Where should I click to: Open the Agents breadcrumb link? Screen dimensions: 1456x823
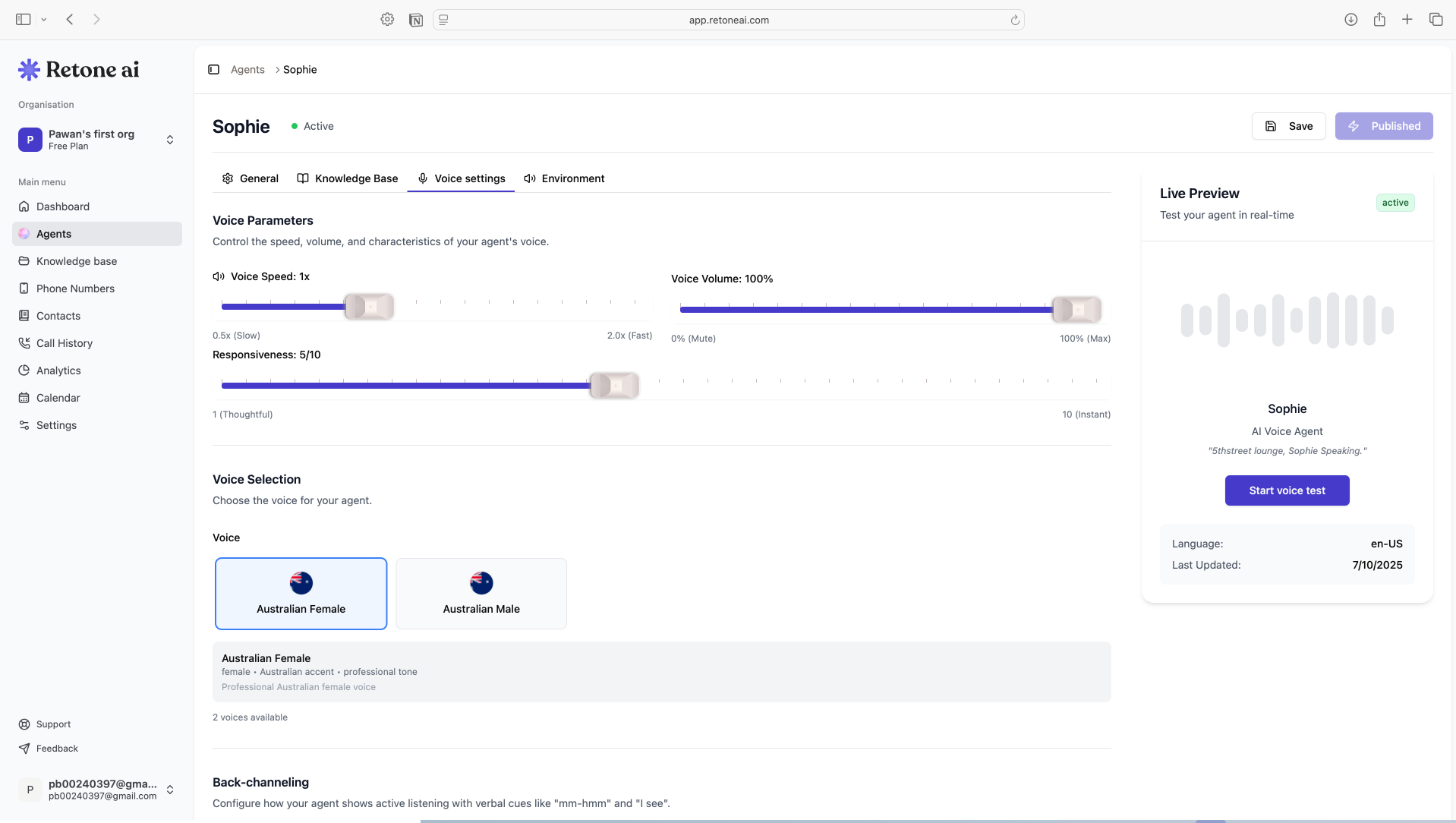[x=247, y=69]
